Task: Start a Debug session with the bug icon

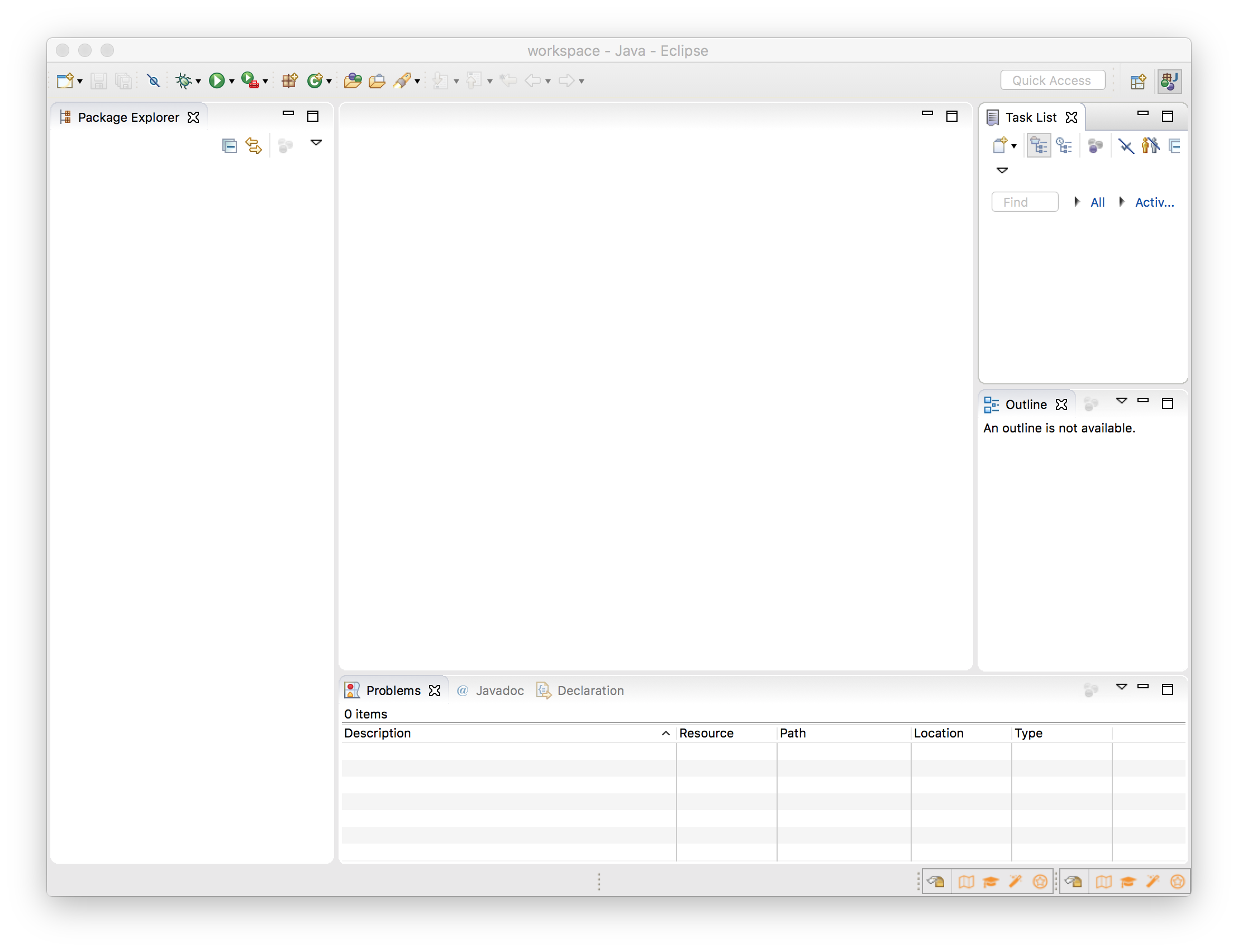Action: 183,80
